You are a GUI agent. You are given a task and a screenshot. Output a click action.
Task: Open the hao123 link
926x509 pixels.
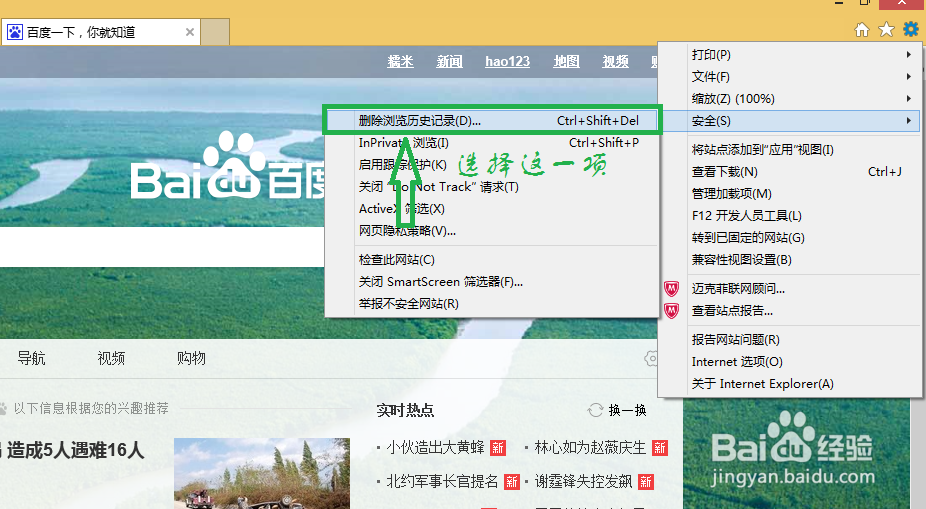pos(507,61)
